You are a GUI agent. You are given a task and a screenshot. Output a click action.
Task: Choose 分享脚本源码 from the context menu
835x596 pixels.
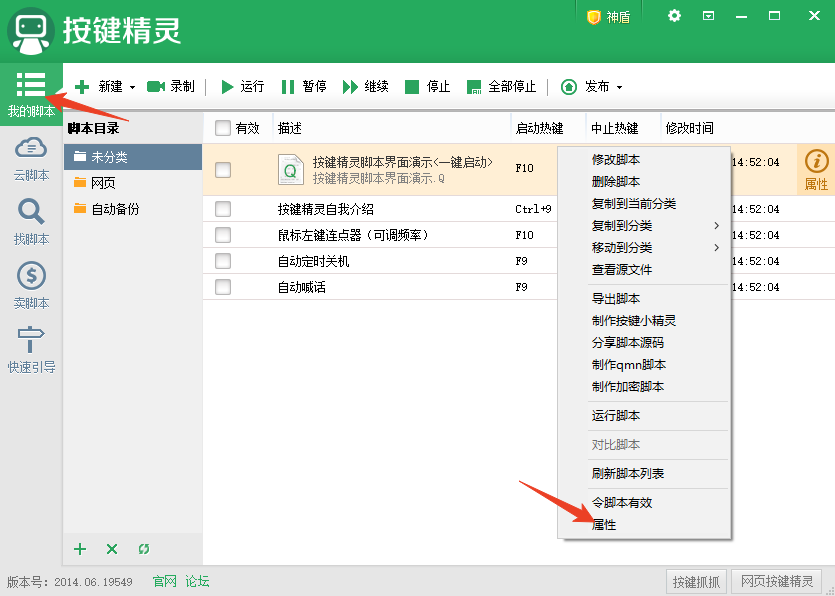click(644, 342)
